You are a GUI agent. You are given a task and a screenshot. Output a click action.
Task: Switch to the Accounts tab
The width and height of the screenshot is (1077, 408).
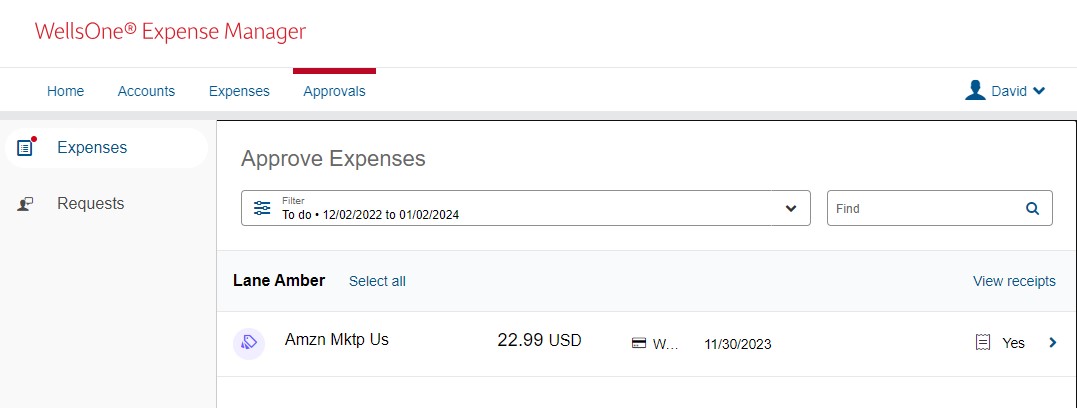point(146,91)
